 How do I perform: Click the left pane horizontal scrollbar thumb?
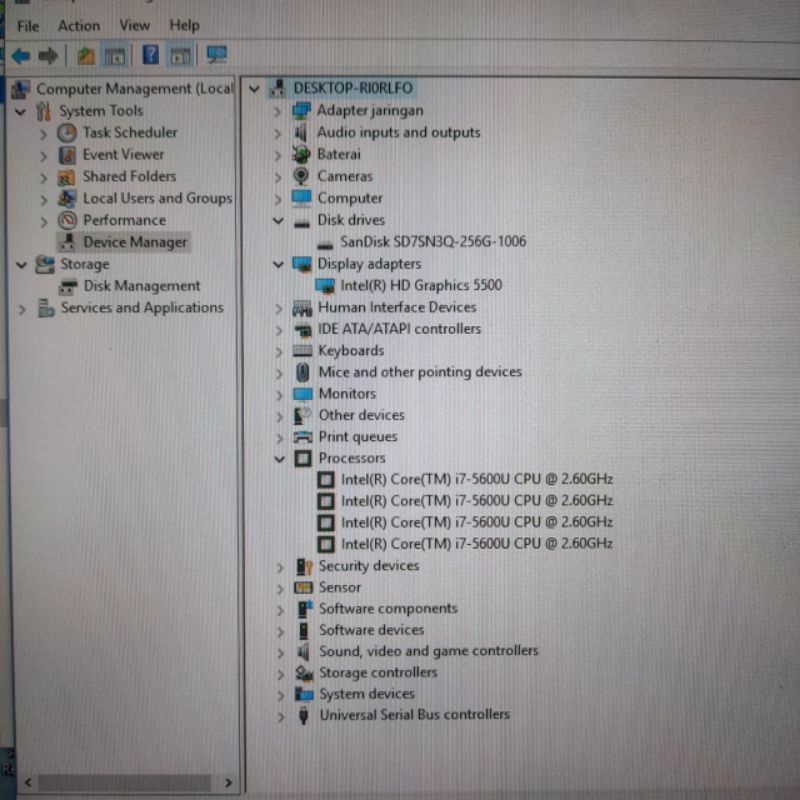tap(125, 783)
